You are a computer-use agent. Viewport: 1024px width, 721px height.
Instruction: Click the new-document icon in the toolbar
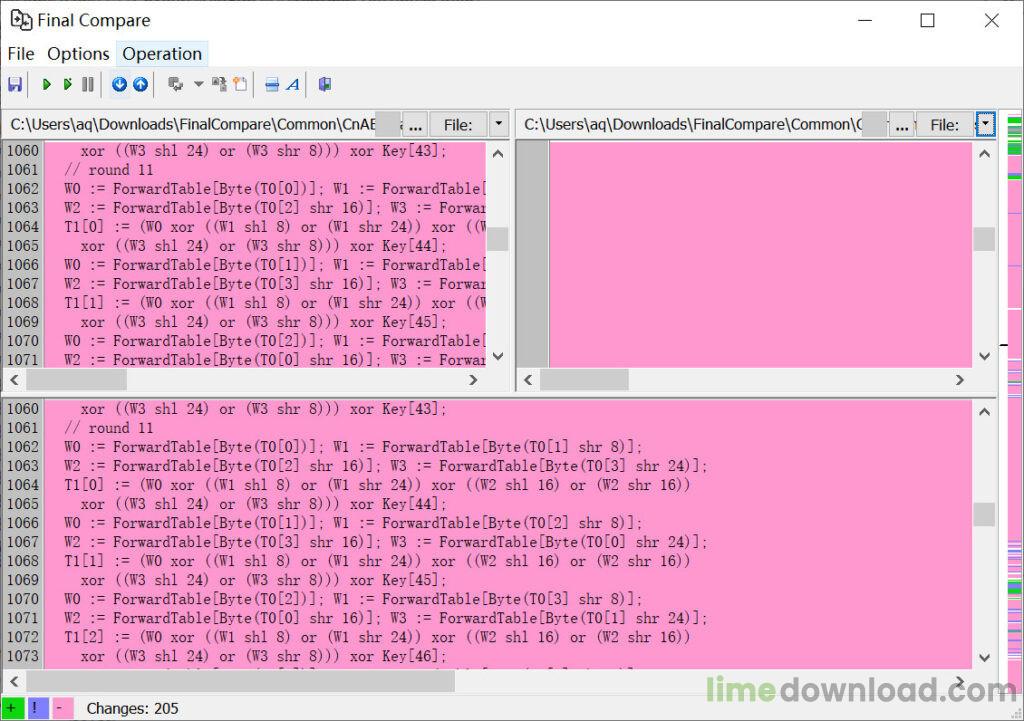pyautogui.click(x=240, y=85)
